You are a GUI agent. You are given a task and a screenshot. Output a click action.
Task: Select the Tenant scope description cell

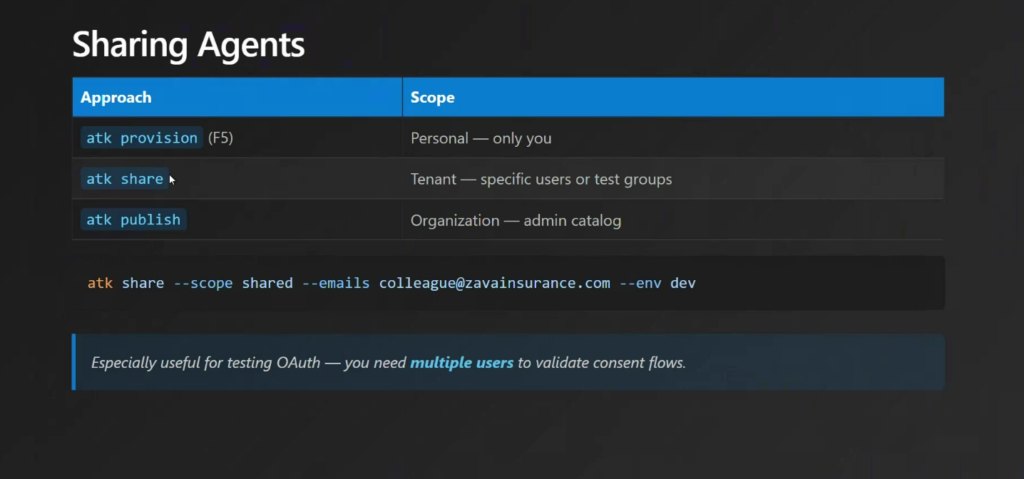tap(541, 179)
